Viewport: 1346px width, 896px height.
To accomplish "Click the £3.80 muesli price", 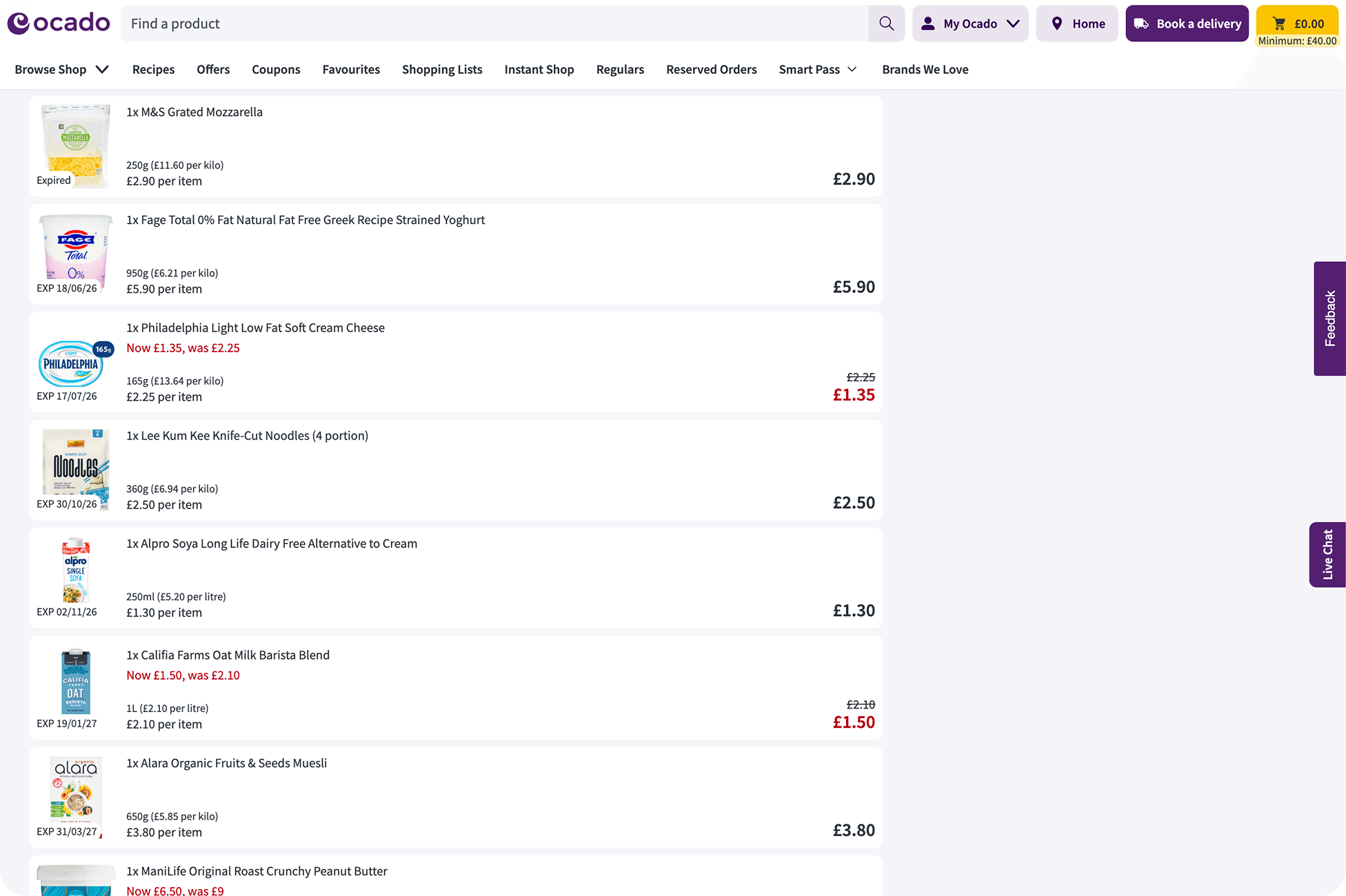I will coord(854,830).
